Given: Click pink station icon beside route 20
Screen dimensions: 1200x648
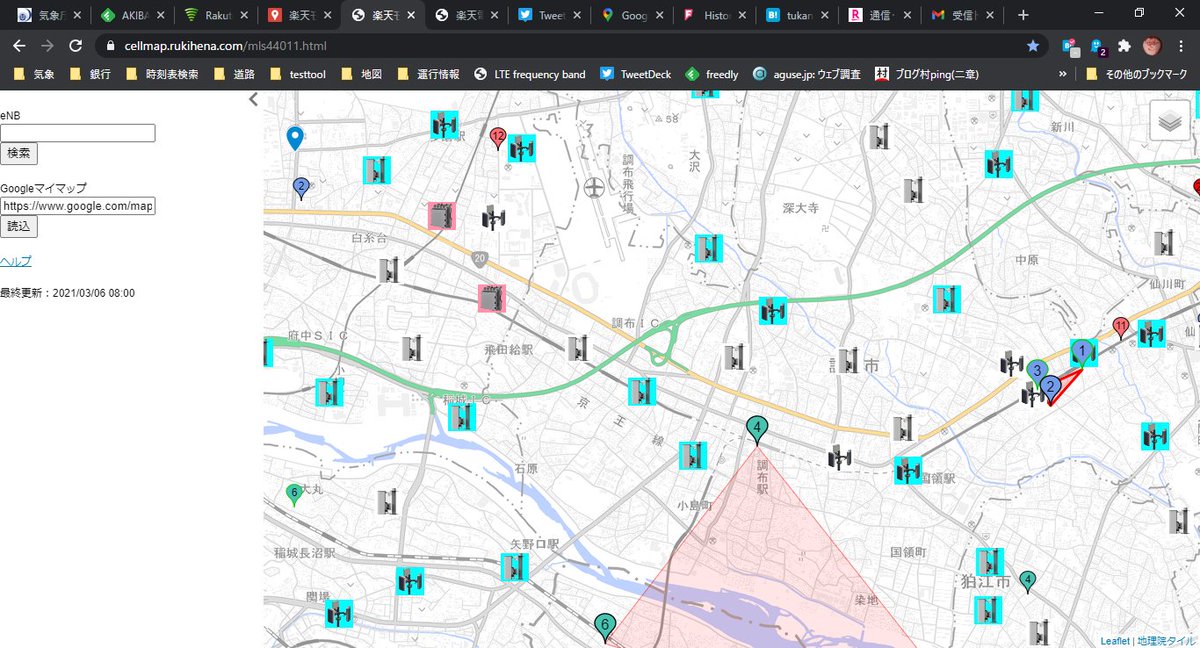Looking at the screenshot, I should [491, 299].
